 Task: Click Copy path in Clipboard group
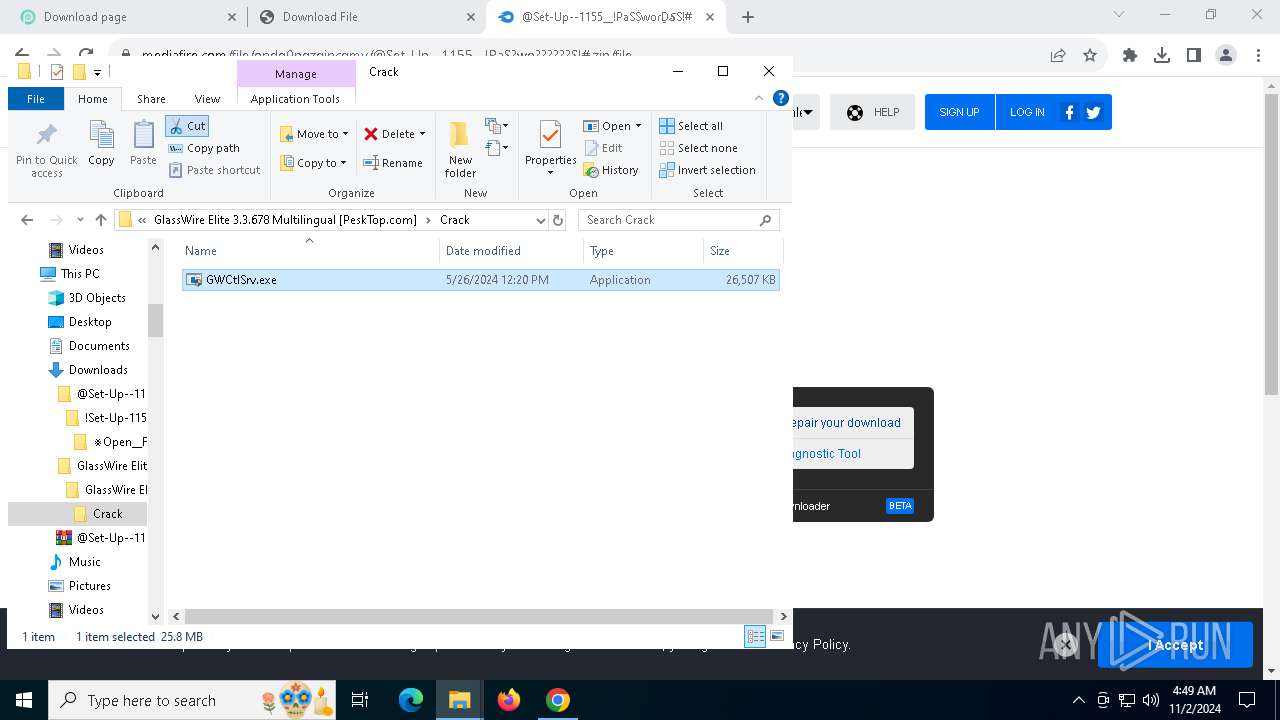pos(204,148)
